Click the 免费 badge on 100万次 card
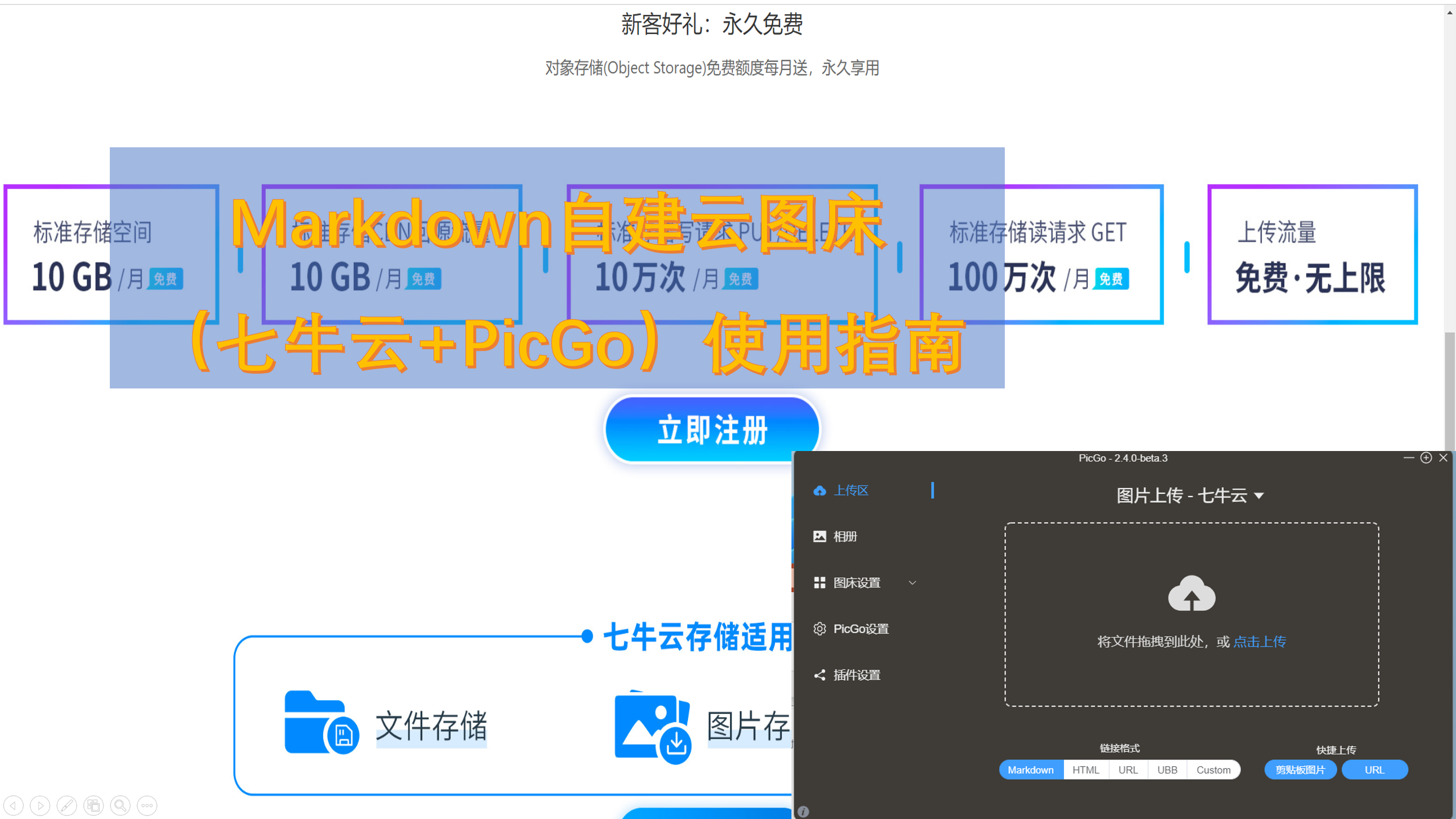 click(1111, 279)
